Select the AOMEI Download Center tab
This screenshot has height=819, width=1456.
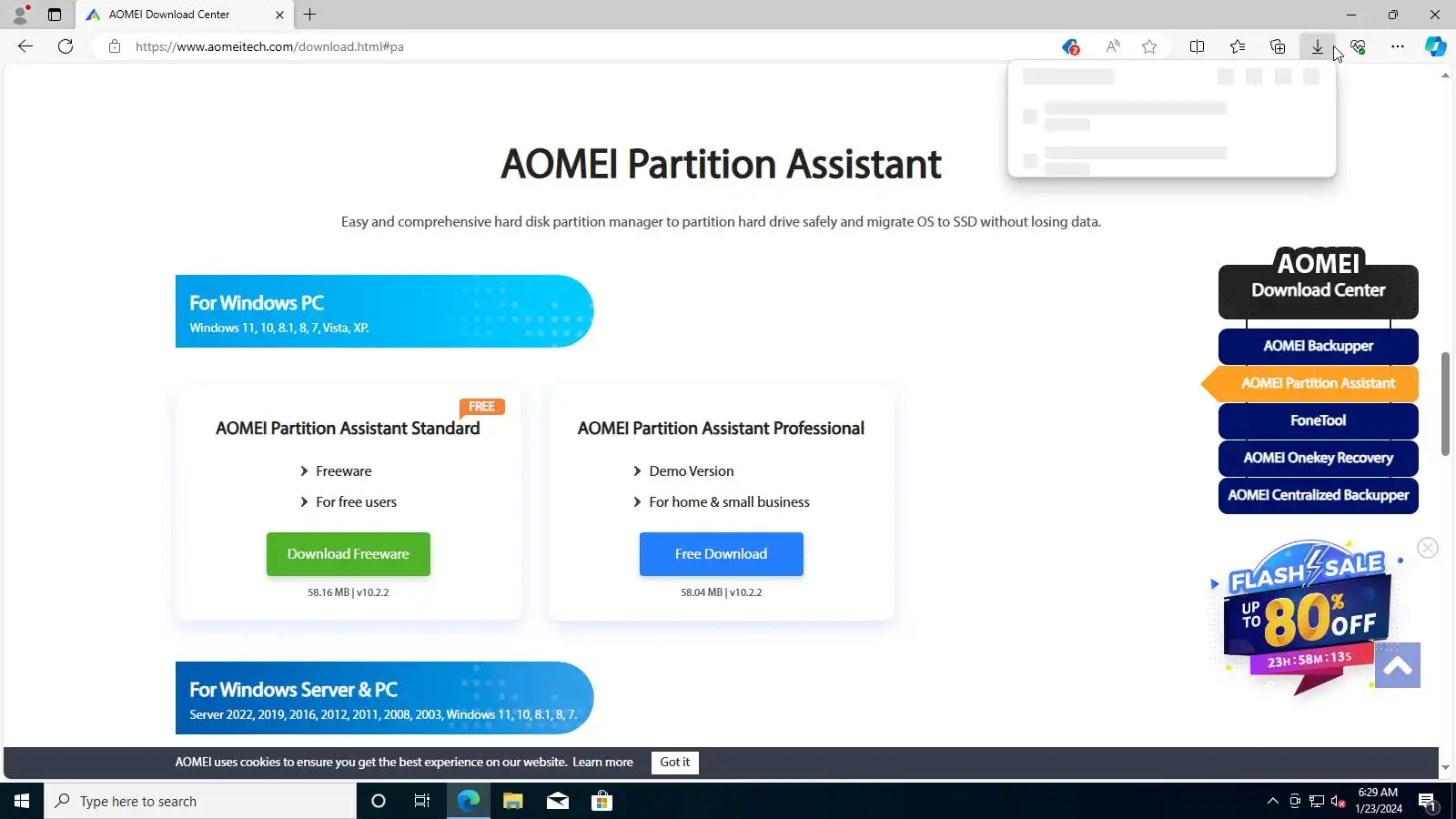click(x=185, y=15)
